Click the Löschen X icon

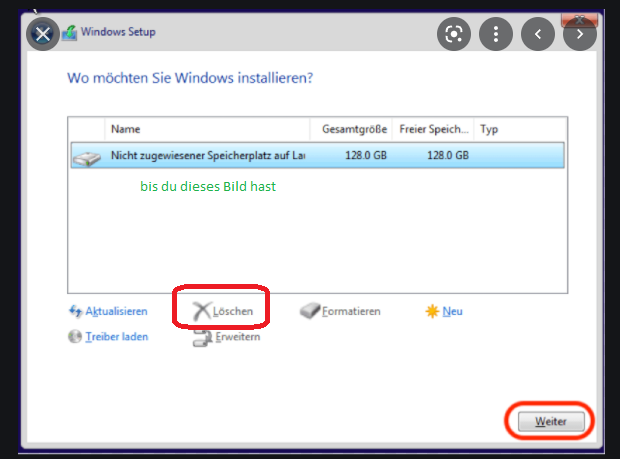pyautogui.click(x=202, y=311)
